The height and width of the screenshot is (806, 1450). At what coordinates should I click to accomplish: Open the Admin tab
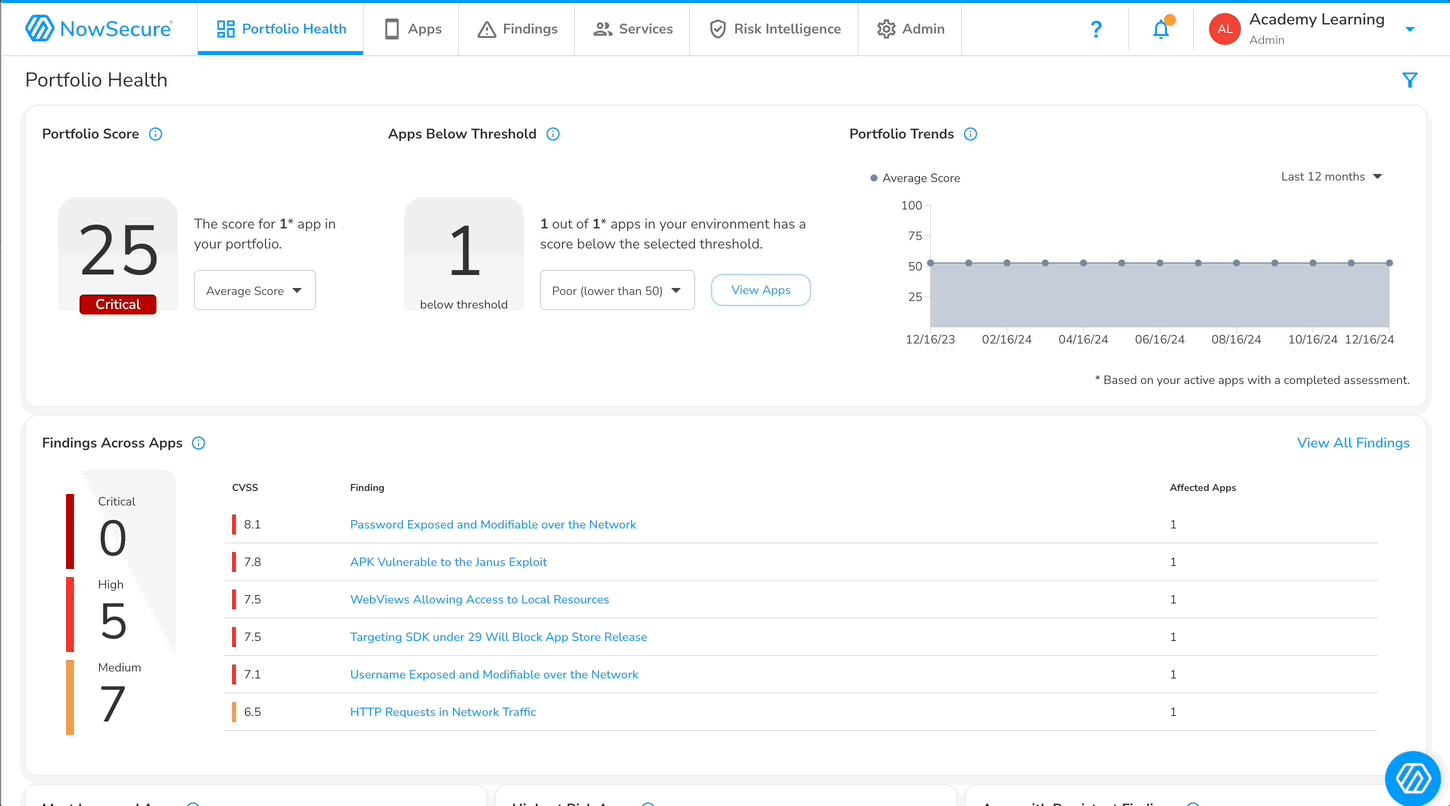910,29
